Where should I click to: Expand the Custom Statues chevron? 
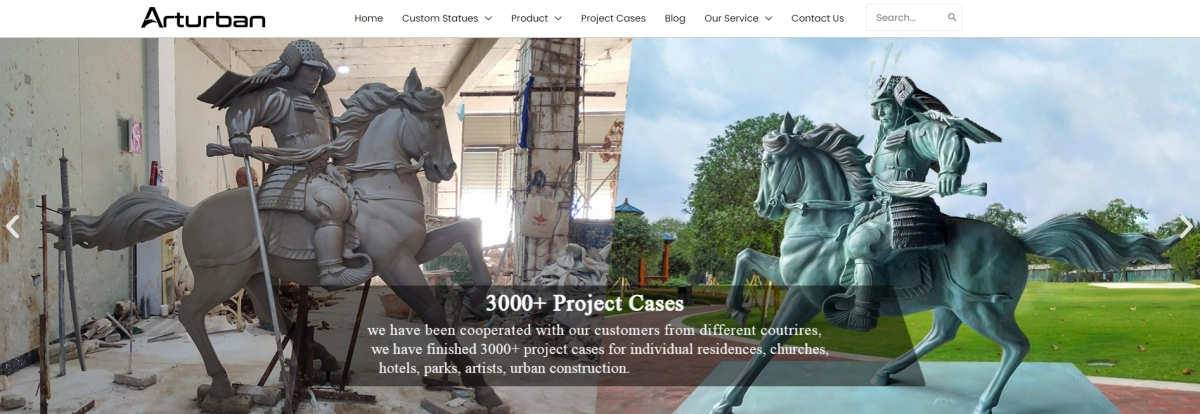[x=488, y=18]
